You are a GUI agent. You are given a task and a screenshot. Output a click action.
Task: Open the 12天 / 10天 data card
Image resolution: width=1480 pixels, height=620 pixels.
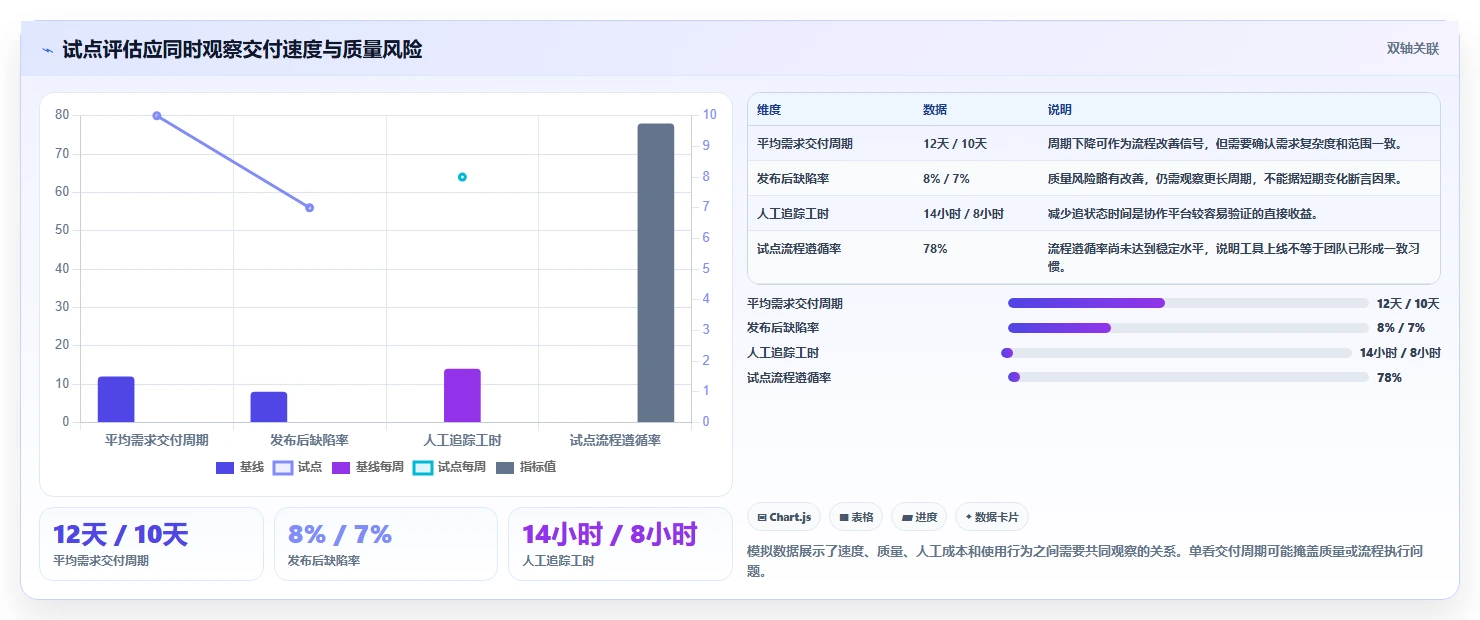click(x=151, y=544)
